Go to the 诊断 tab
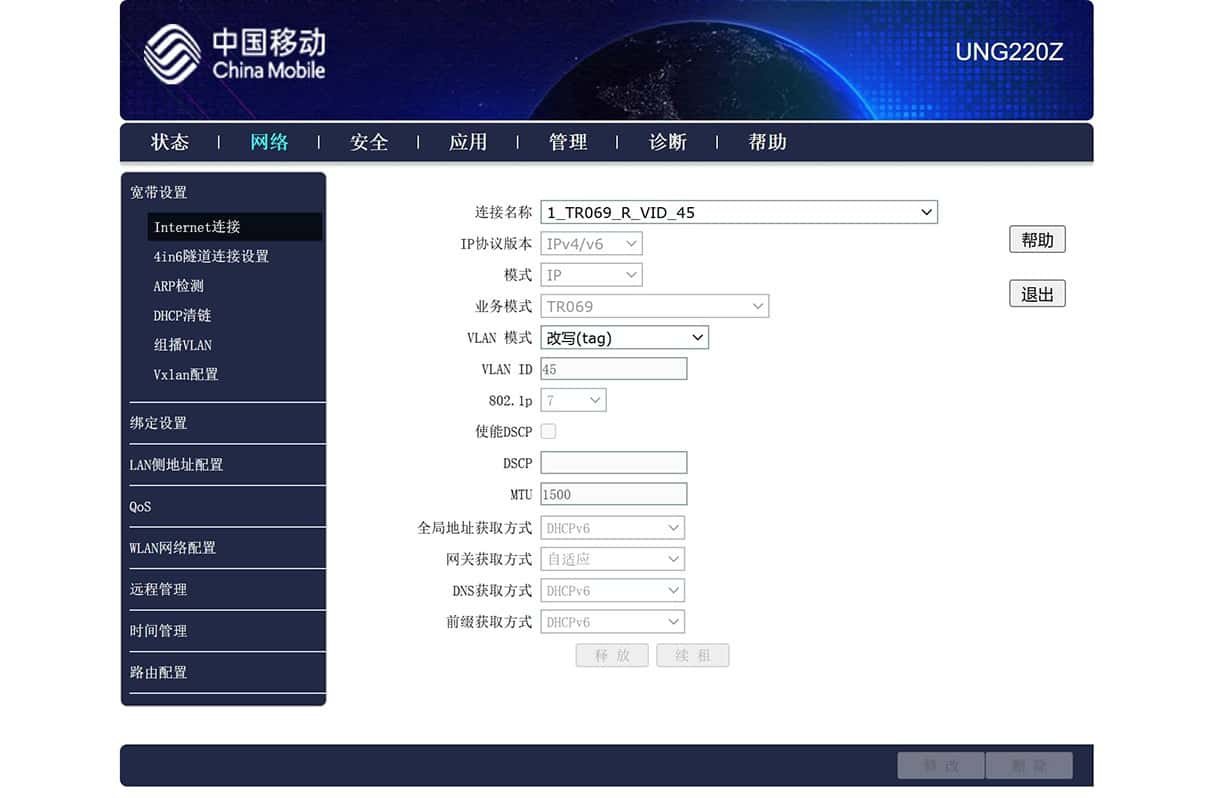This screenshot has width=1213, height=798. click(668, 142)
